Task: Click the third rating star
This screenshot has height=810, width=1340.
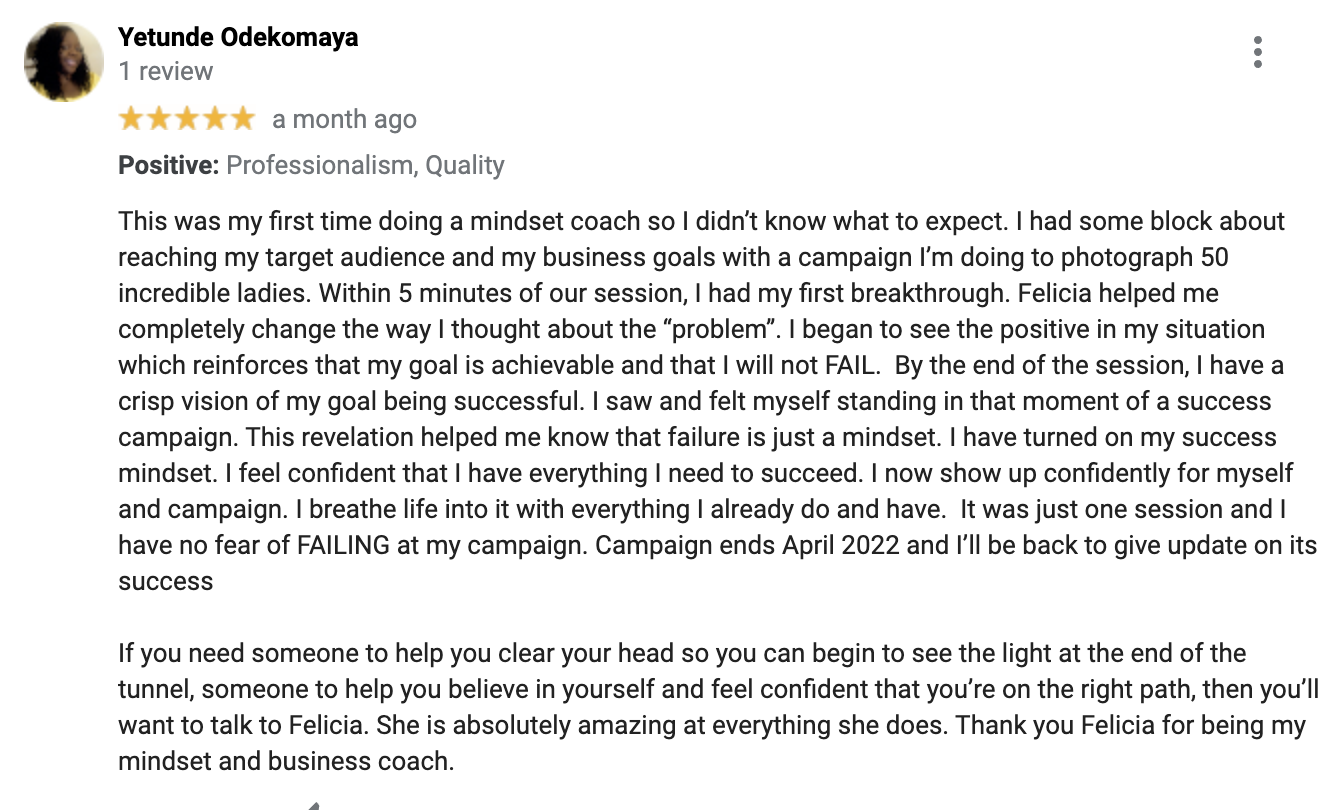Action: [187, 120]
